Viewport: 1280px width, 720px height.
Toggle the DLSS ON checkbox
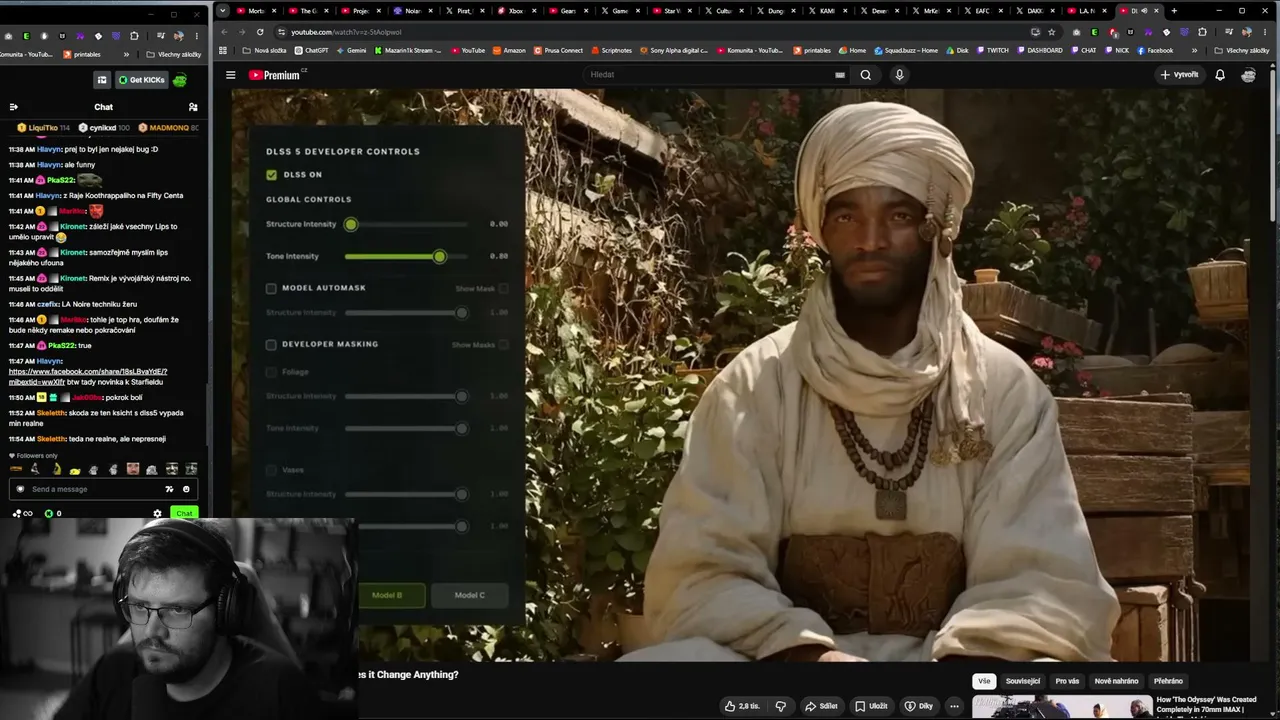[271, 175]
